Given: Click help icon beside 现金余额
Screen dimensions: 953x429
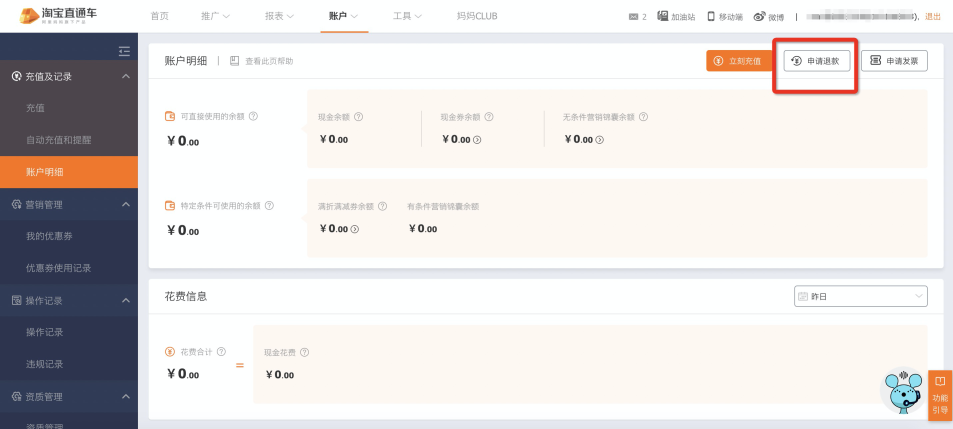Looking at the screenshot, I should coord(359,117).
